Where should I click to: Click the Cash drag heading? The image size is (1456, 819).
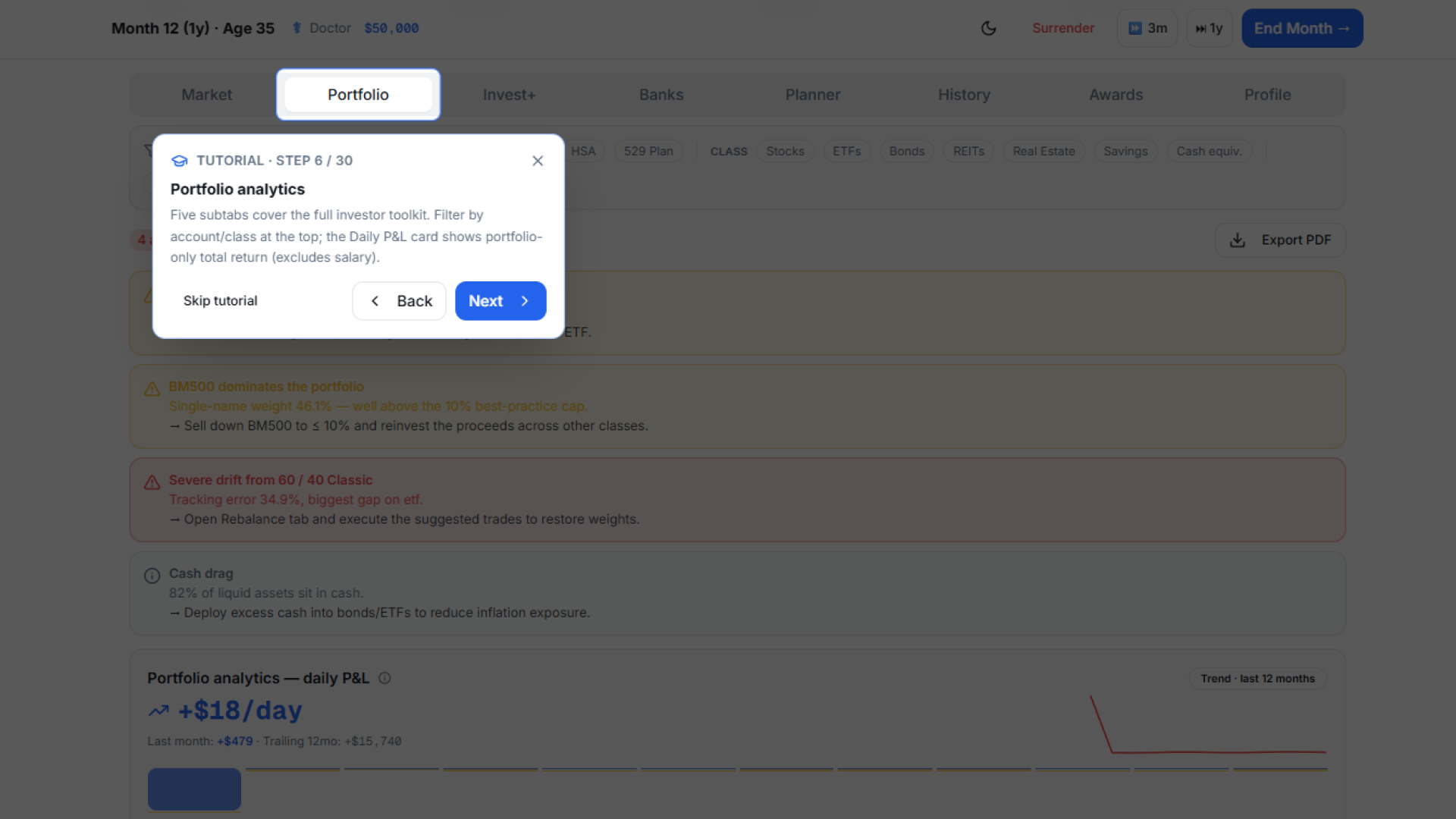click(x=201, y=573)
